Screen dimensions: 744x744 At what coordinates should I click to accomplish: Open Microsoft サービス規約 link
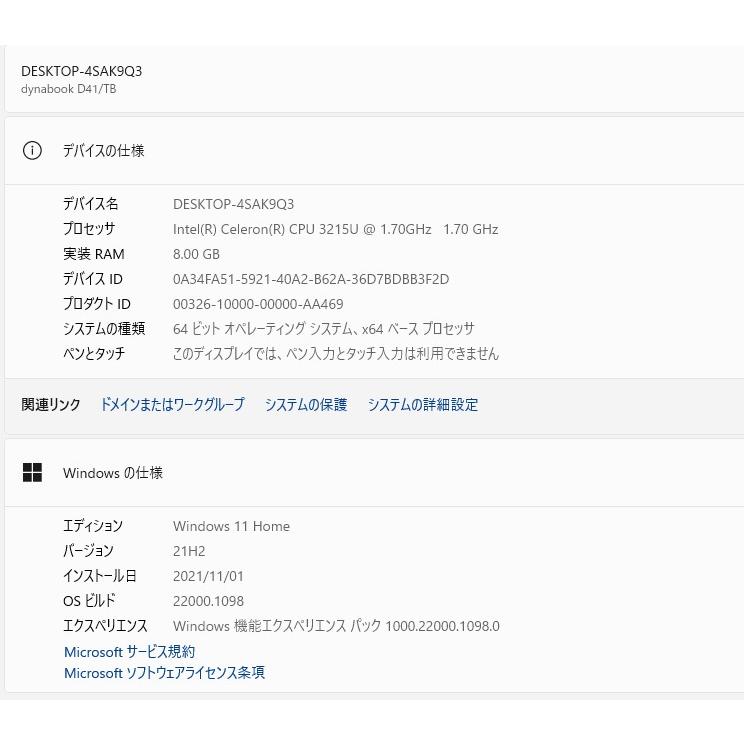(130, 652)
